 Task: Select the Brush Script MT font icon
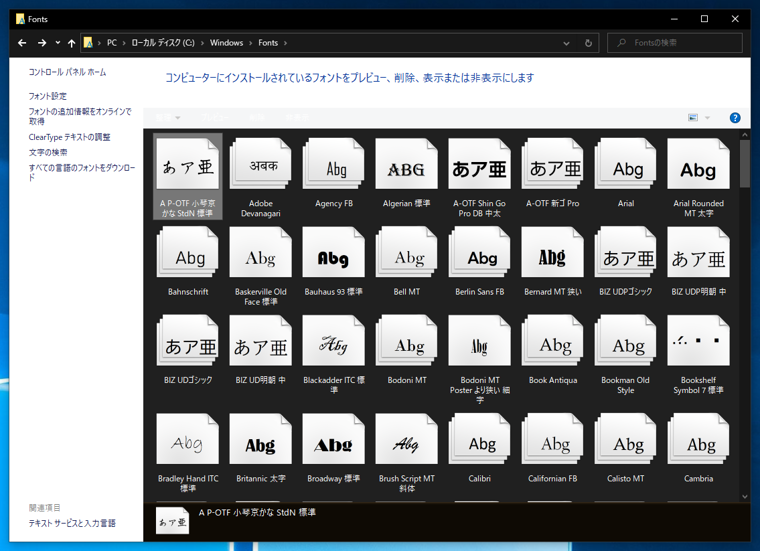407,439
